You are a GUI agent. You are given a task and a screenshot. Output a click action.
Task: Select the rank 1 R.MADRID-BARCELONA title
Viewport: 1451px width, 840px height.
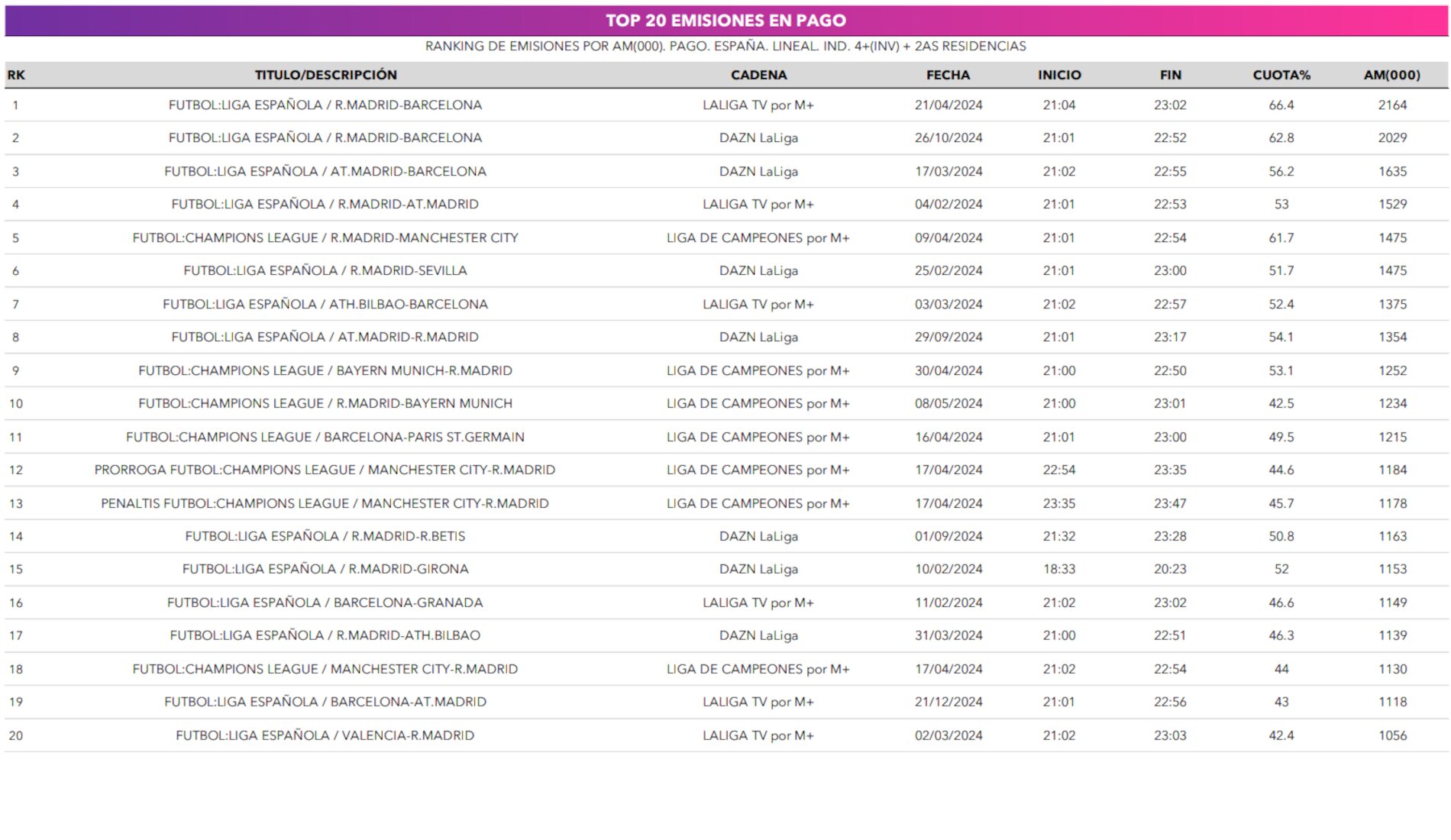point(325,105)
